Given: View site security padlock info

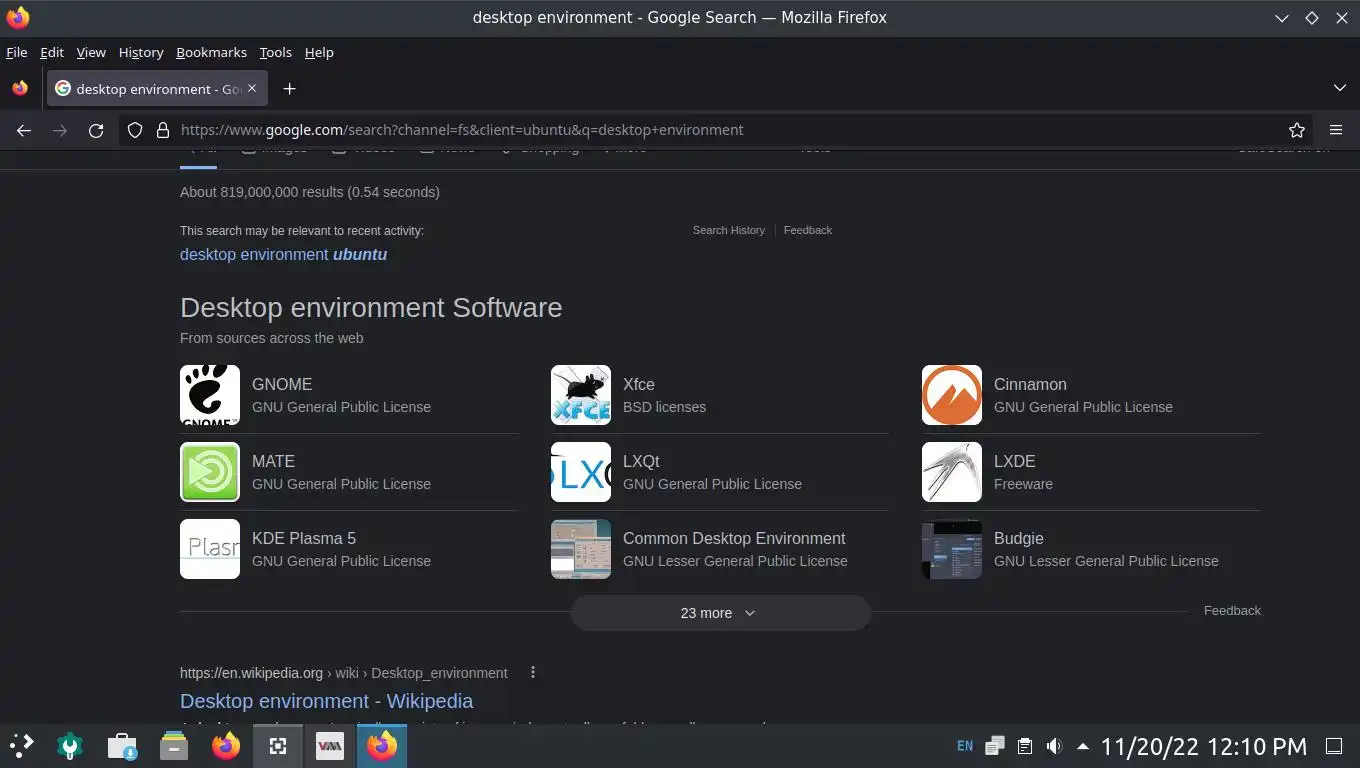Looking at the screenshot, I should pos(162,130).
